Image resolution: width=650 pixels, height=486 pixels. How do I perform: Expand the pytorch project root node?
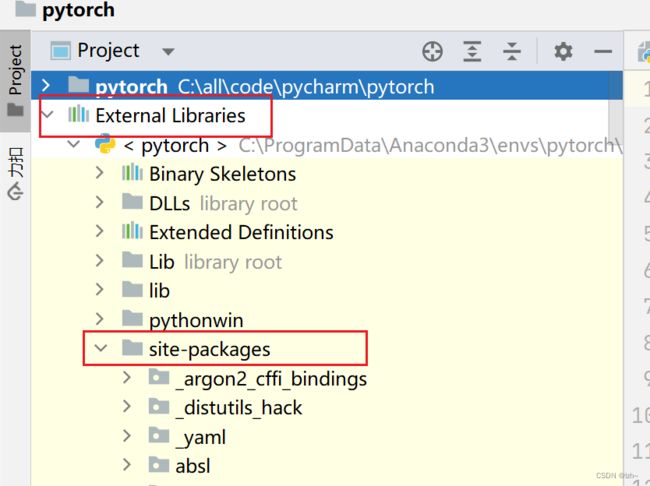point(46,85)
